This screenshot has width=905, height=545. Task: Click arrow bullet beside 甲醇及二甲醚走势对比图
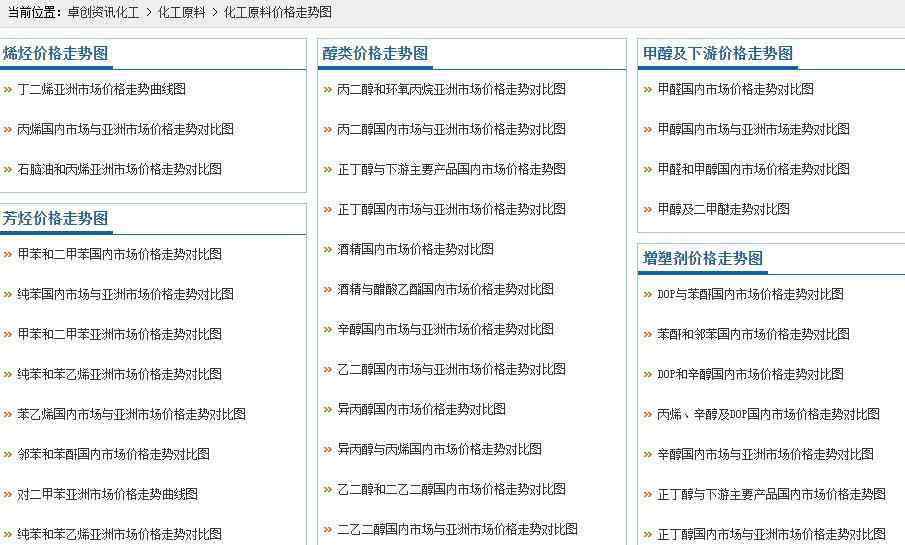pos(648,209)
